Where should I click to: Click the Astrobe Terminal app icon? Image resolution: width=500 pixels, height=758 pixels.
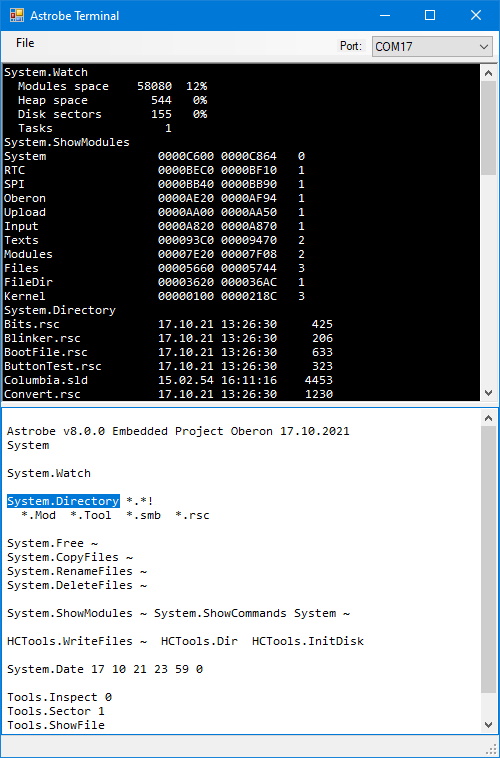click(x=16, y=15)
